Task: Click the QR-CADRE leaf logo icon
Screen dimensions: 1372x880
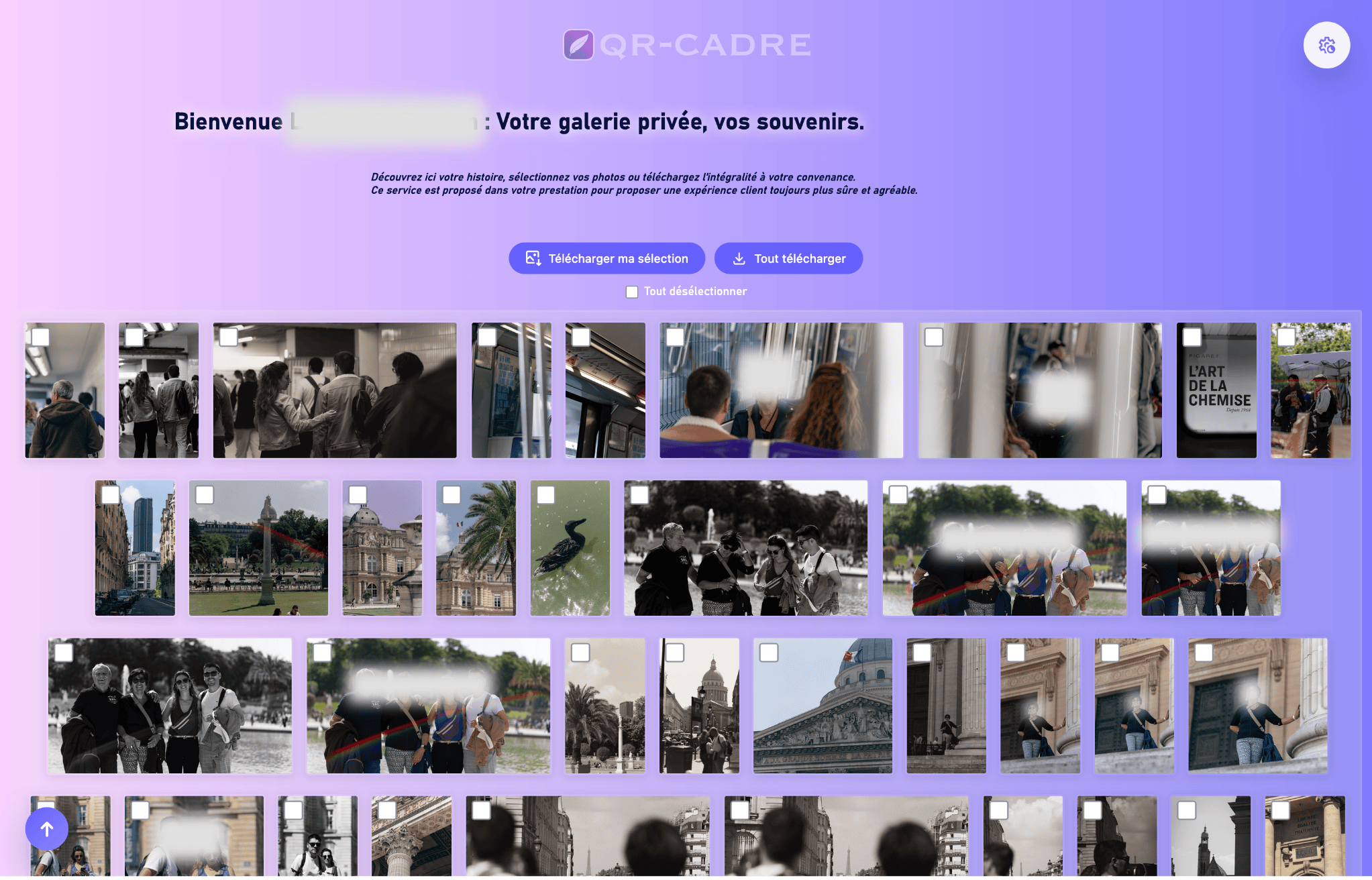Action: tap(580, 45)
